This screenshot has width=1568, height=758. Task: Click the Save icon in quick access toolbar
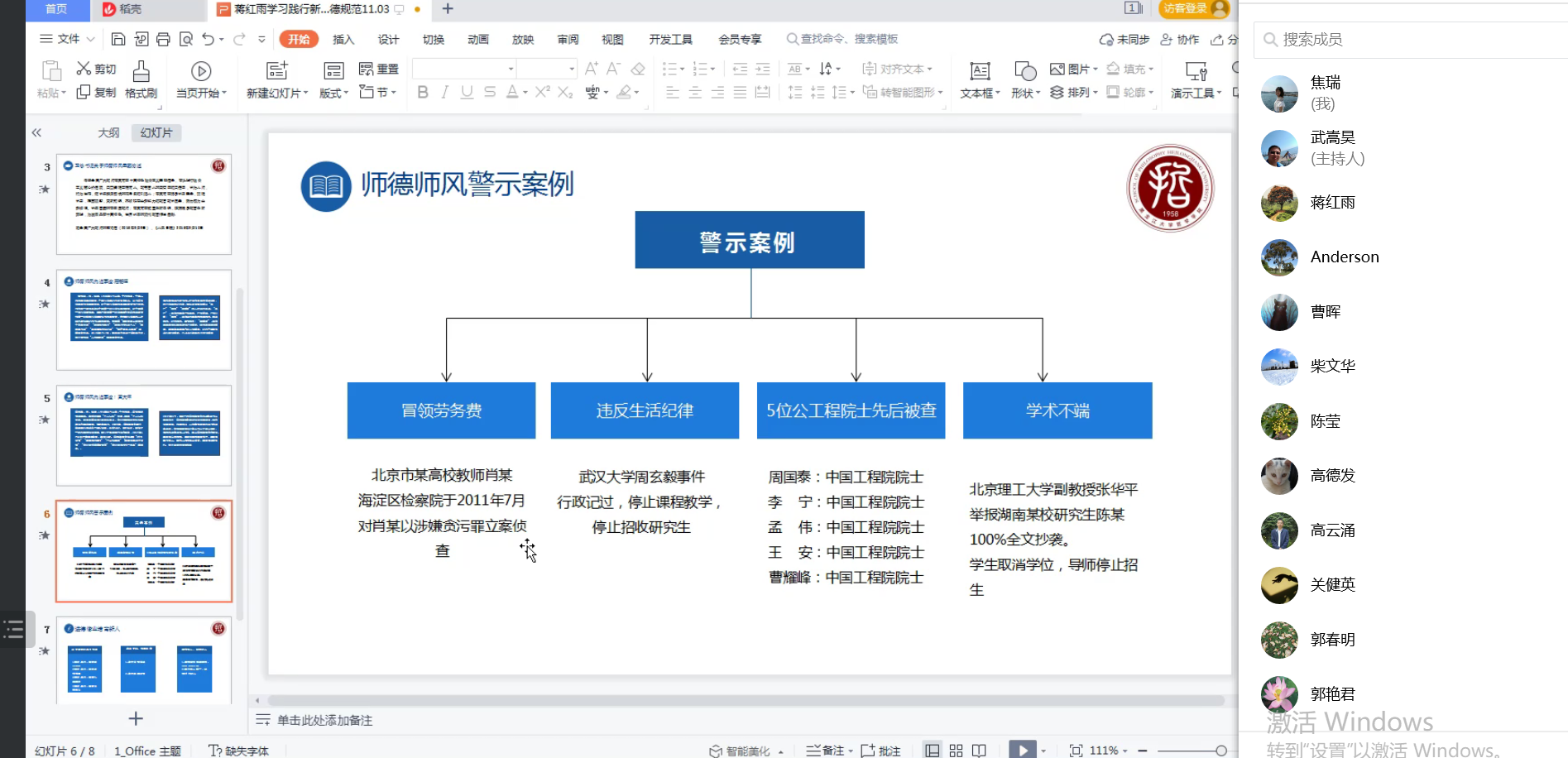click(118, 39)
